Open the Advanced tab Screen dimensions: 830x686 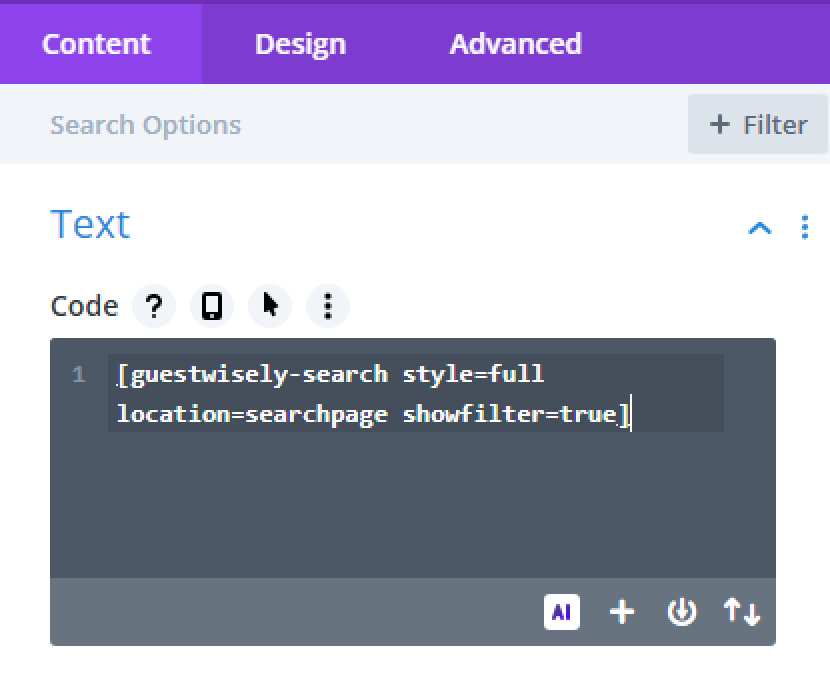click(515, 44)
